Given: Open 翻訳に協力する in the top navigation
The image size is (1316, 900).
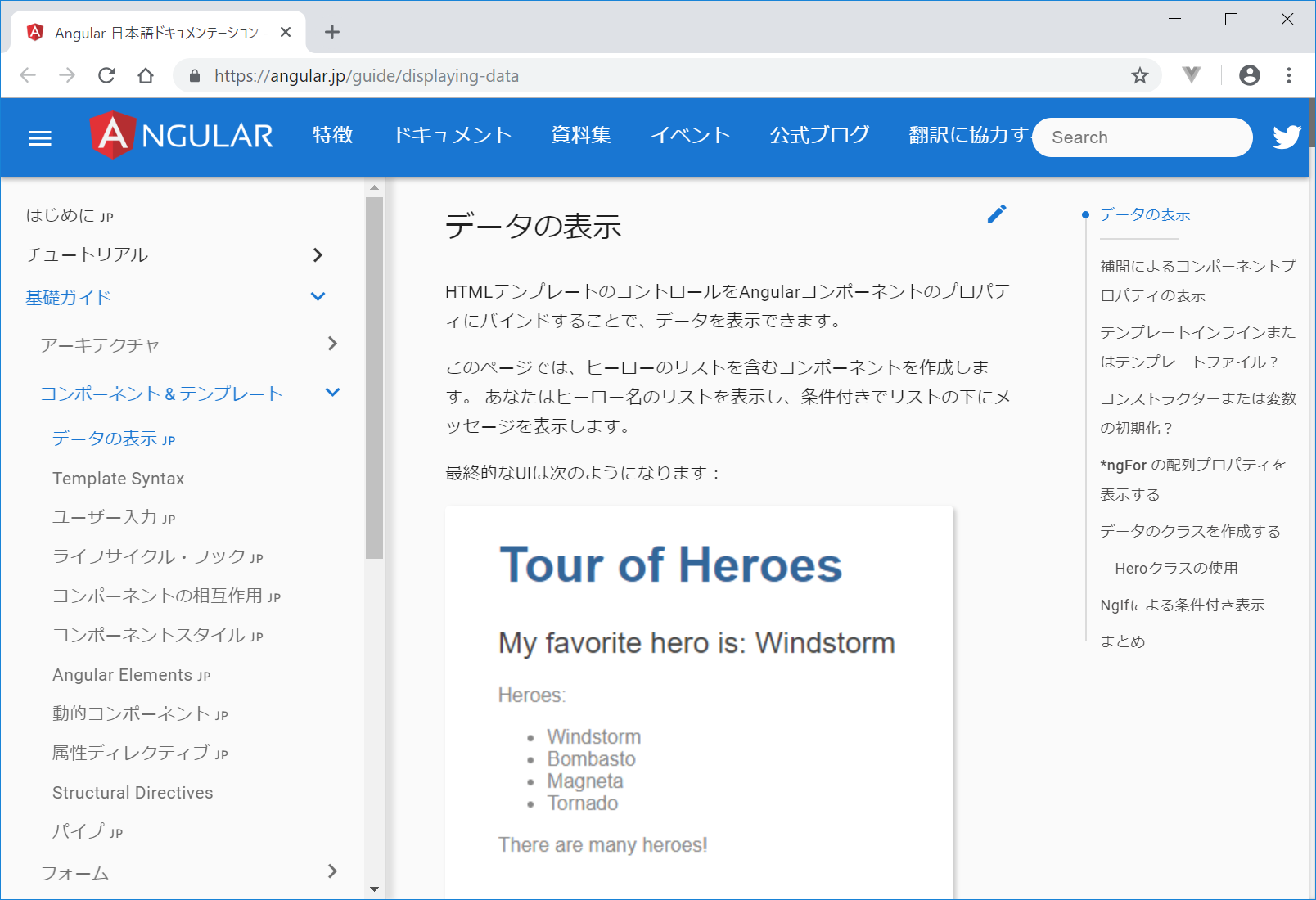Looking at the screenshot, I should coord(969,135).
